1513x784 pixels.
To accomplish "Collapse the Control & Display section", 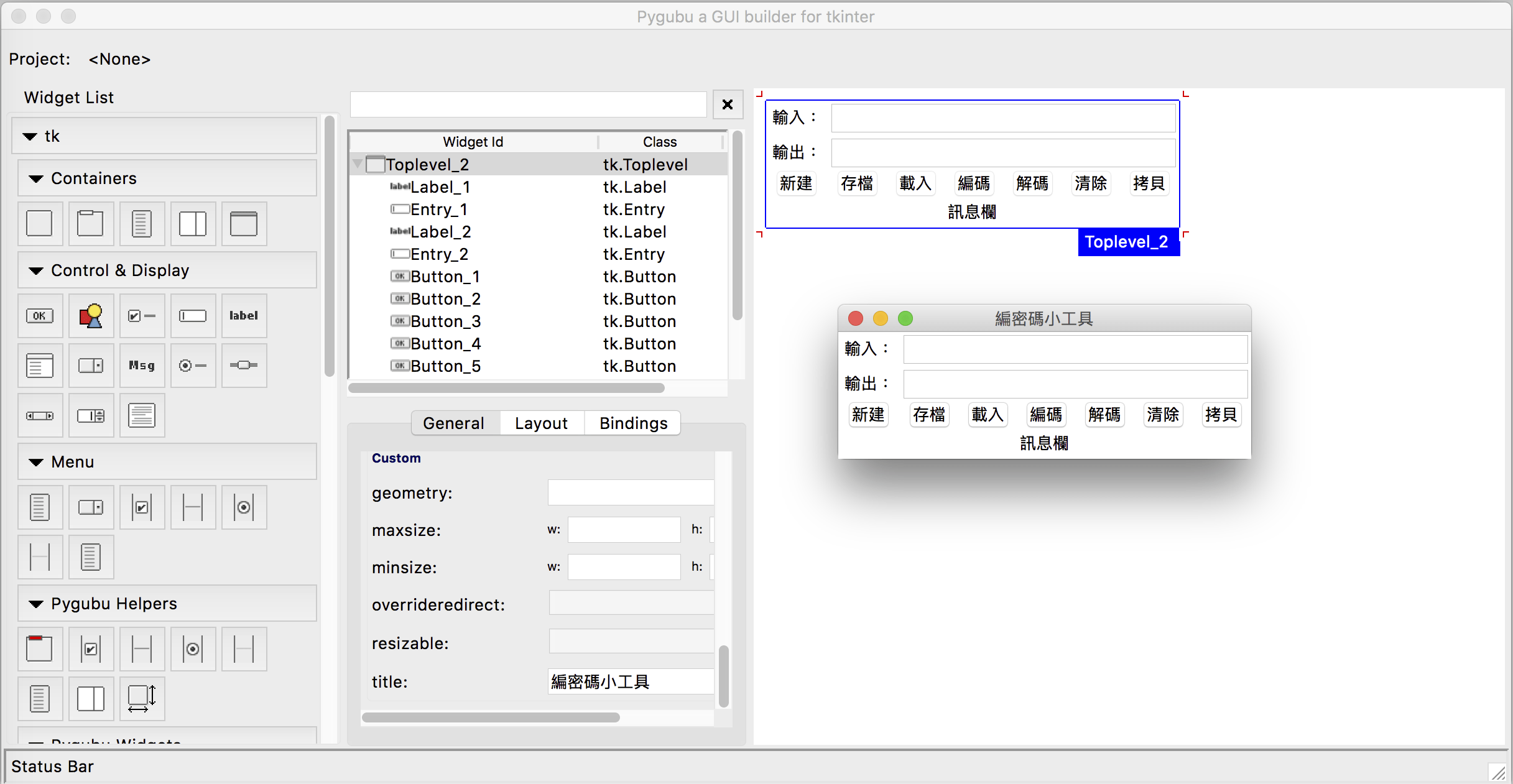I will [36, 271].
